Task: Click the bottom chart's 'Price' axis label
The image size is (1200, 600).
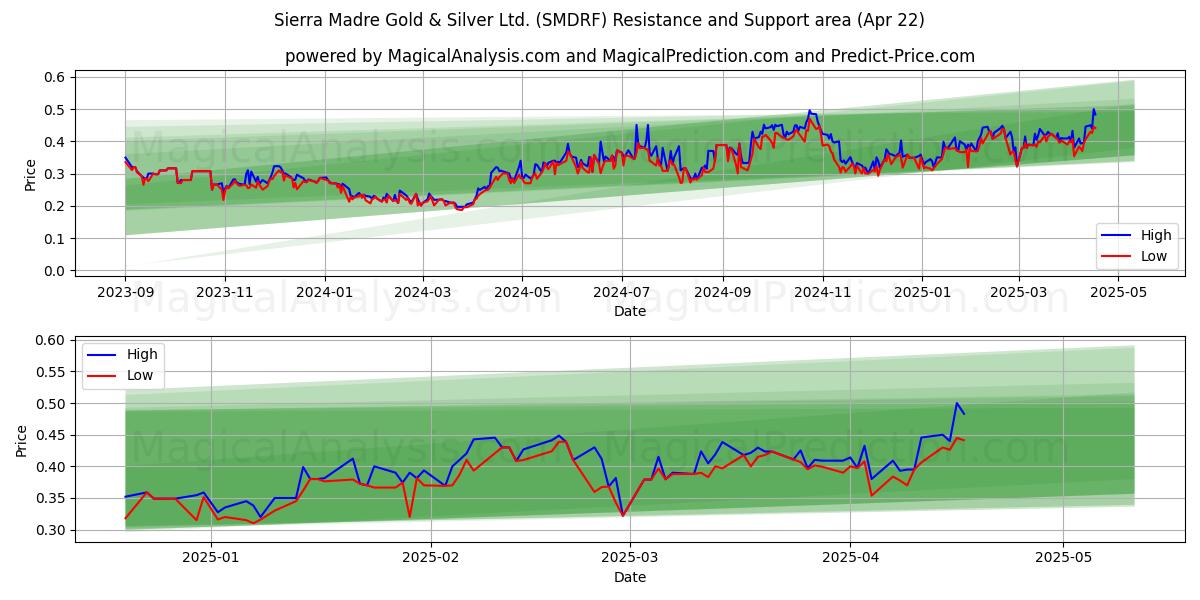Action: pyautogui.click(x=23, y=441)
